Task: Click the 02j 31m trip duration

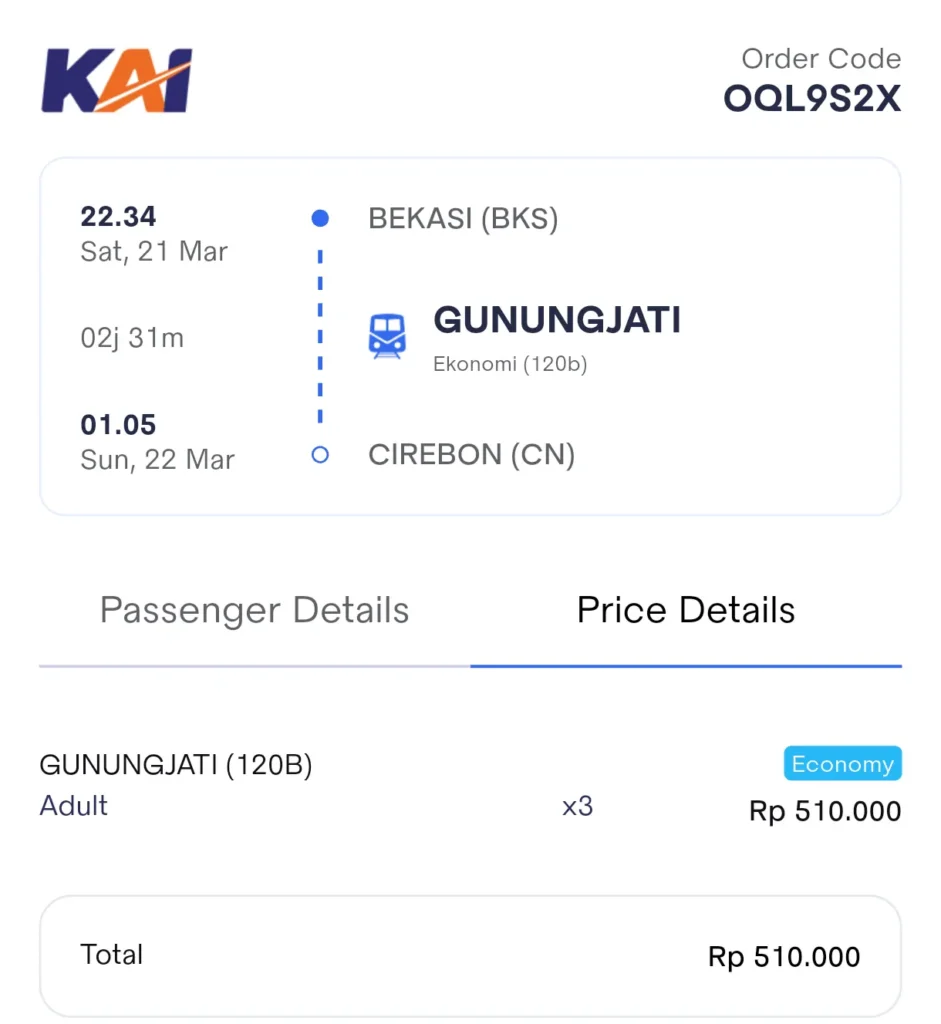Action: [132, 338]
